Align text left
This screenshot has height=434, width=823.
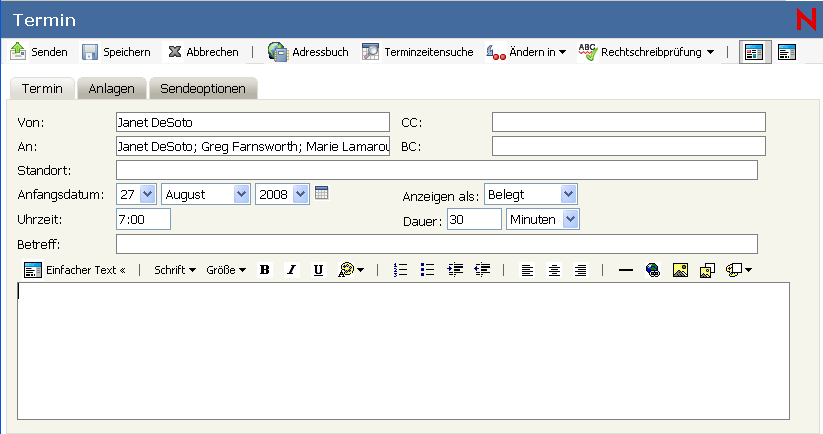[527, 270]
